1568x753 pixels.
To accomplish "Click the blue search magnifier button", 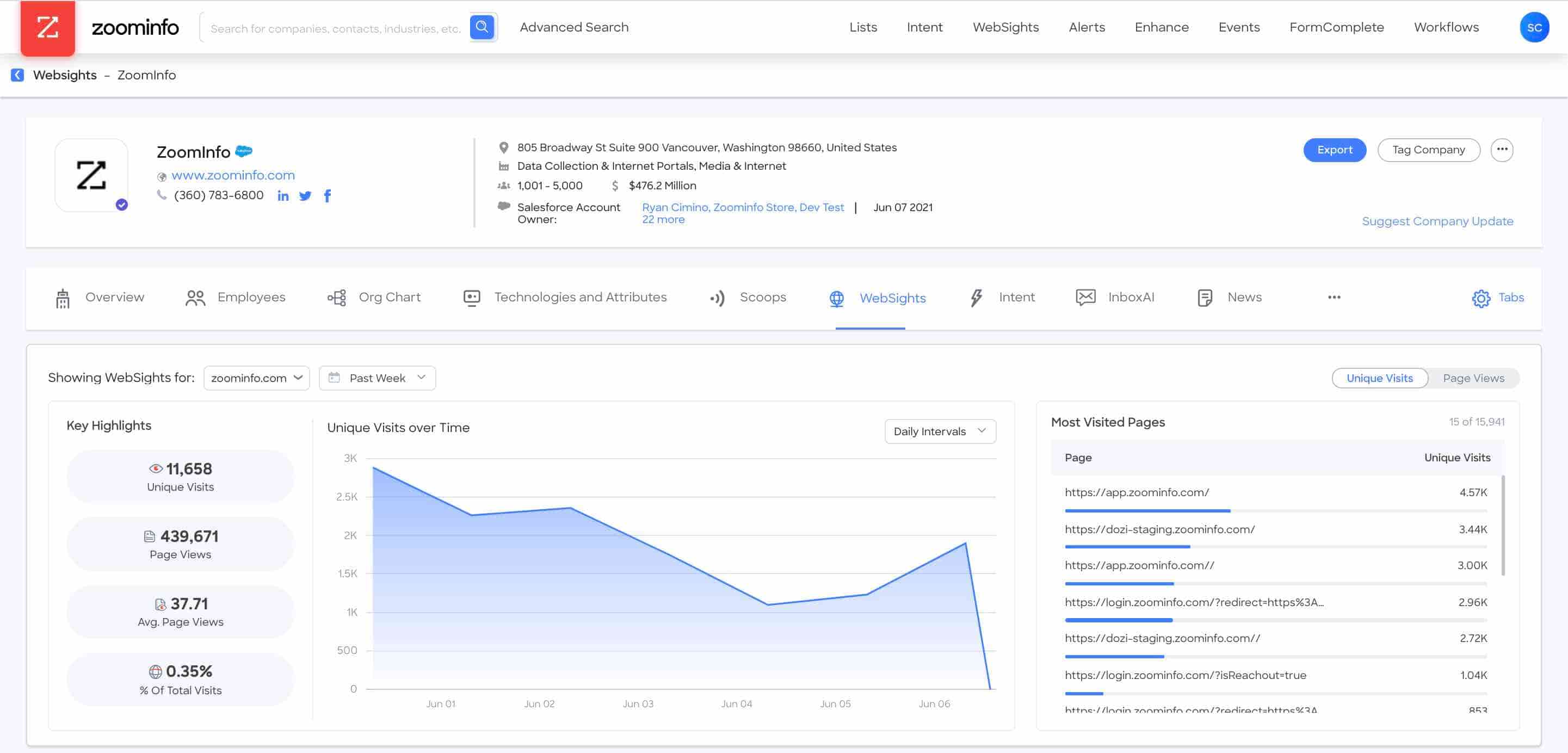I will (481, 27).
